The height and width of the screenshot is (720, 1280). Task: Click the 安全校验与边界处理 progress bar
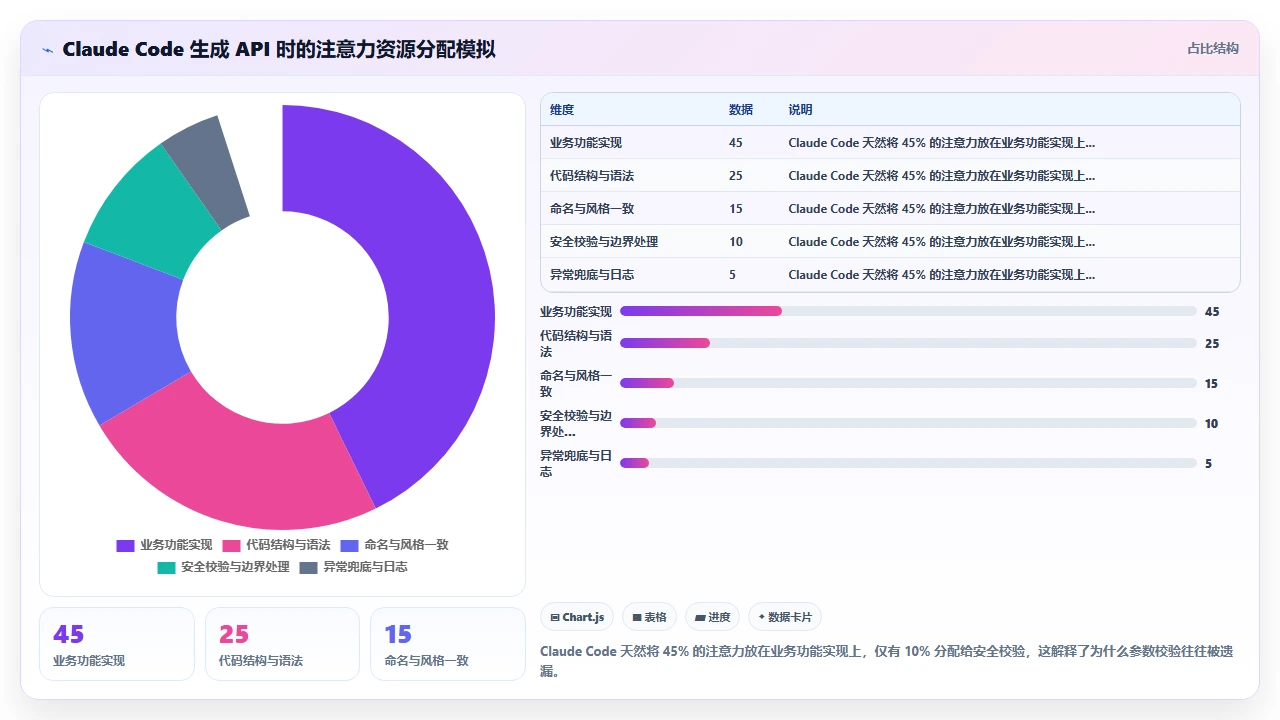point(908,423)
